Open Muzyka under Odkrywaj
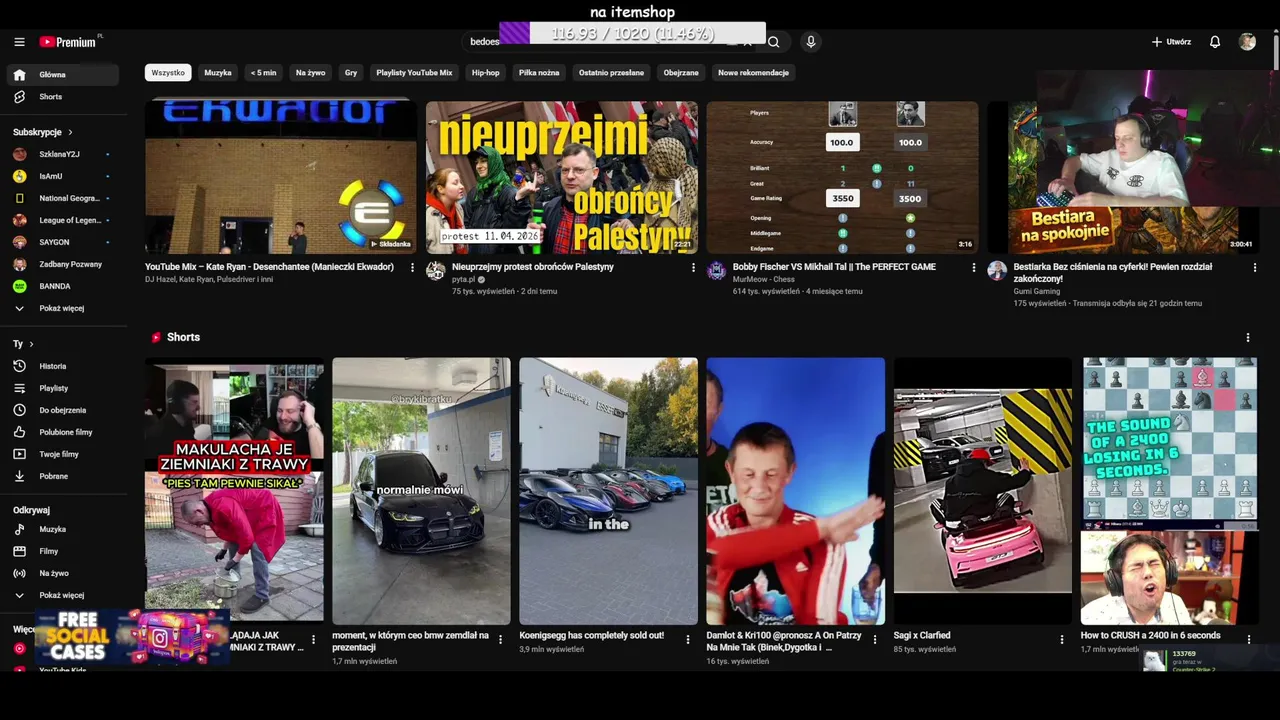Viewport: 1280px width, 720px height. click(x=63, y=529)
